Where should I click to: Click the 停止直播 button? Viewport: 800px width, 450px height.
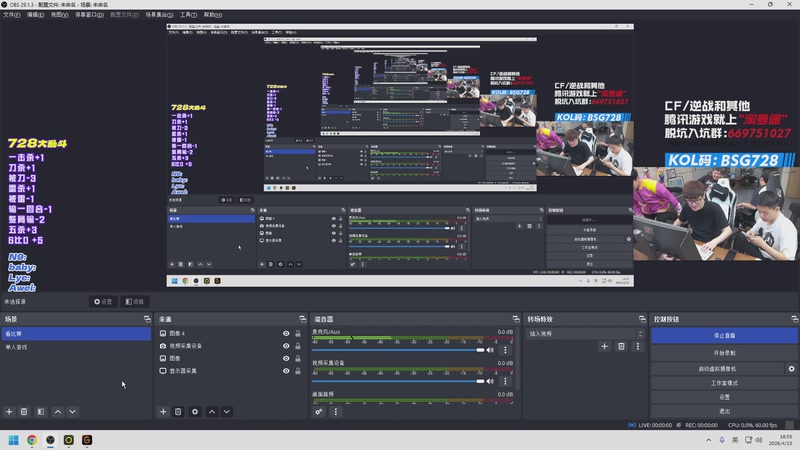pyautogui.click(x=724, y=335)
